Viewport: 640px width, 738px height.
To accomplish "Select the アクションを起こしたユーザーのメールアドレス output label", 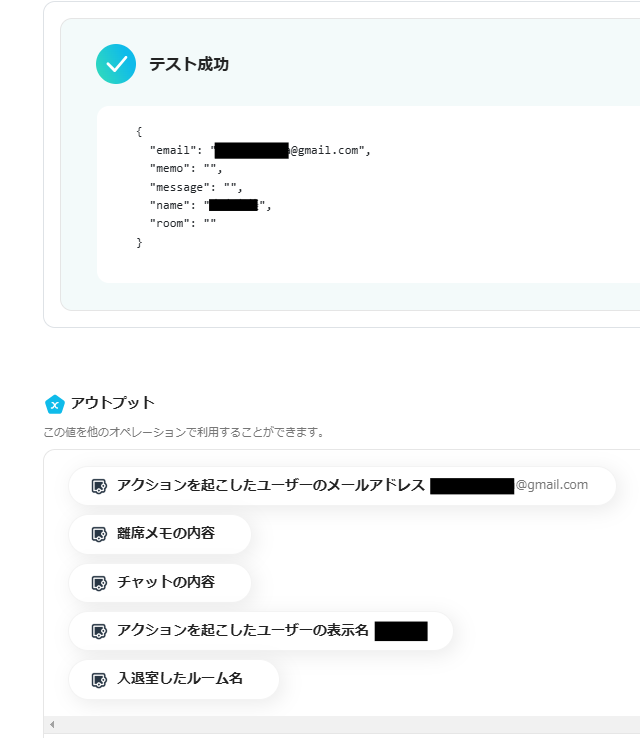I will click(x=270, y=485).
